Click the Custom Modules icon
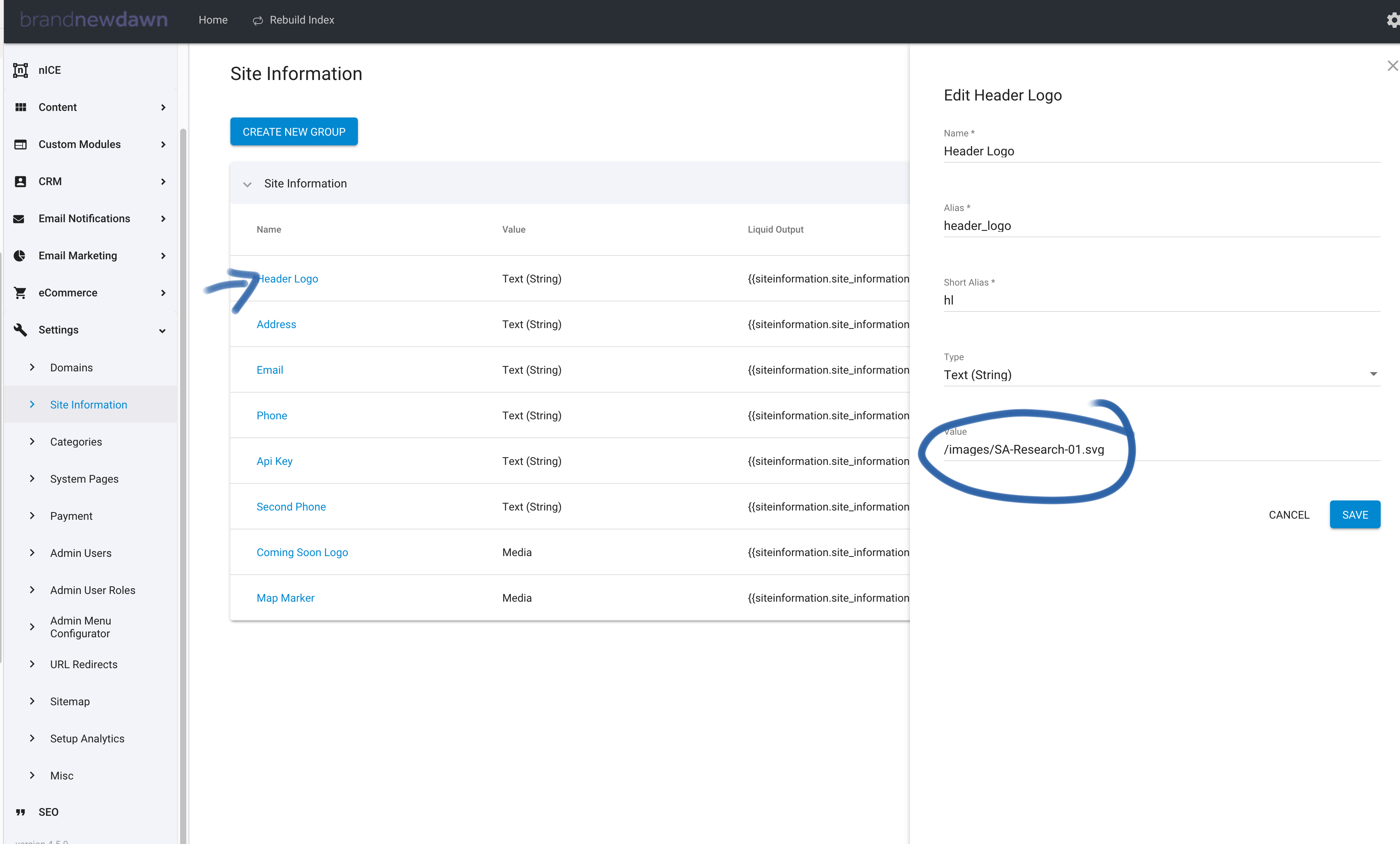The height and width of the screenshot is (844, 1400). pos(20,144)
